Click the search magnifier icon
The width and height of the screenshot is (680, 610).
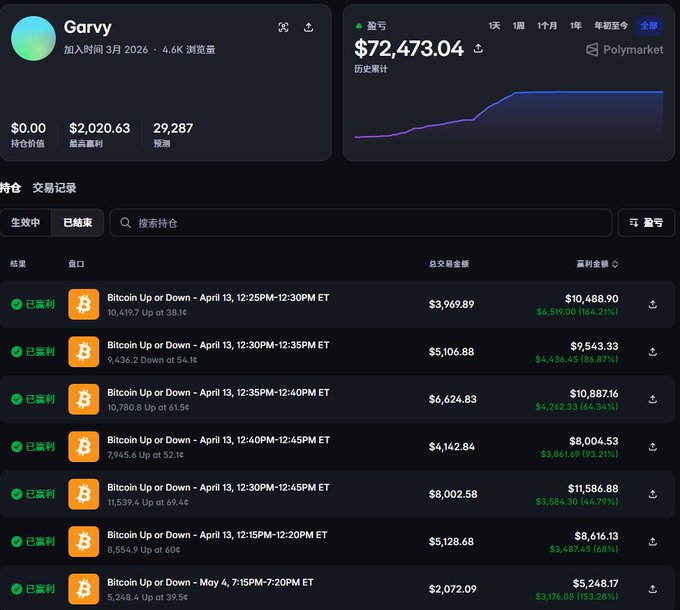pos(125,223)
